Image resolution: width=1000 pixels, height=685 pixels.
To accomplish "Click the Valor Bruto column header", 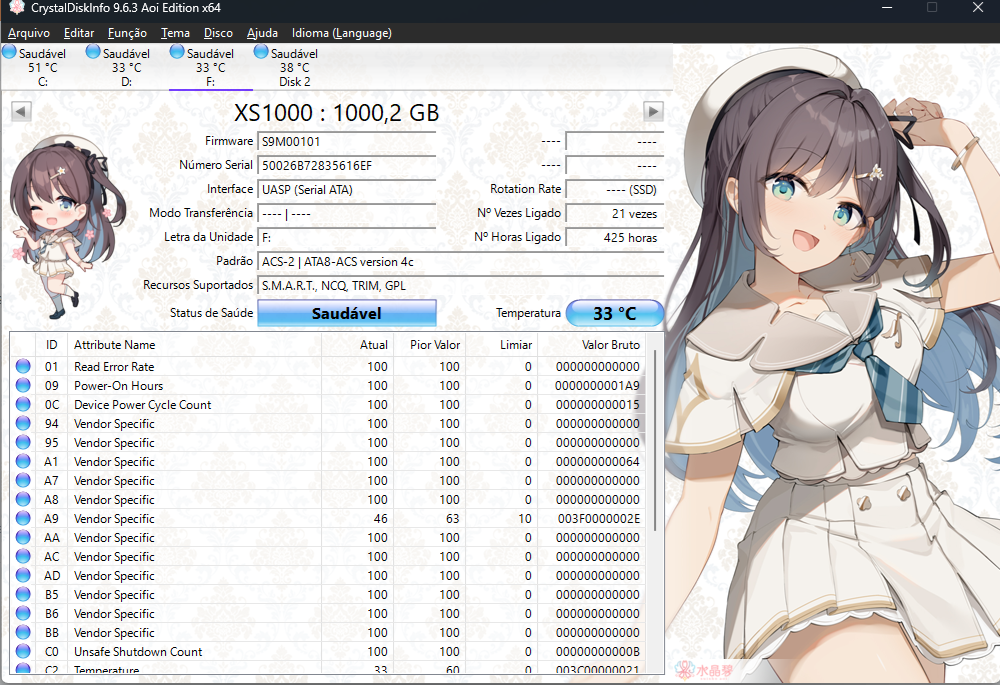I will click(591, 344).
